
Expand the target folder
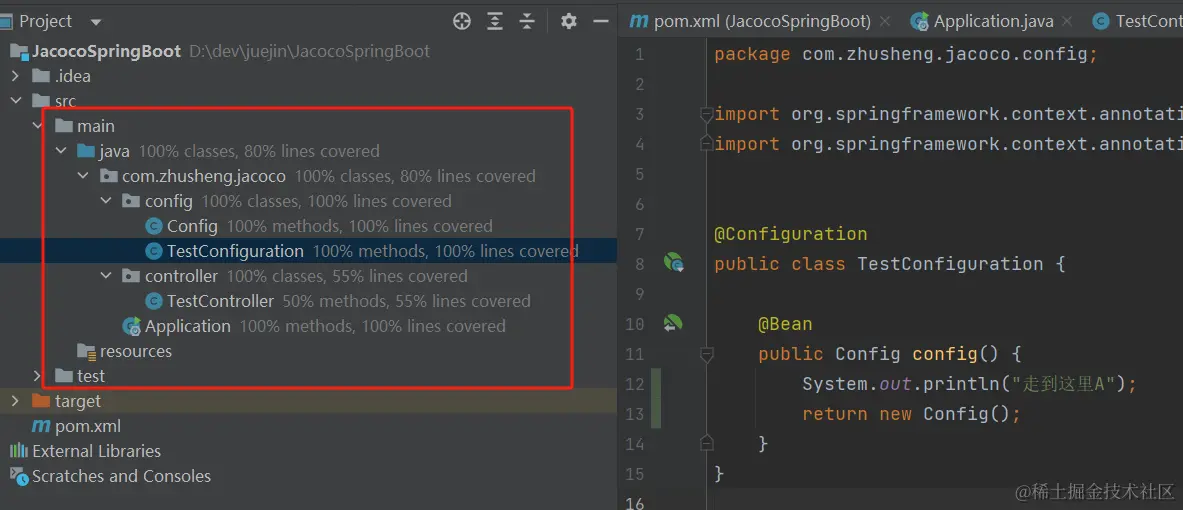[16, 401]
